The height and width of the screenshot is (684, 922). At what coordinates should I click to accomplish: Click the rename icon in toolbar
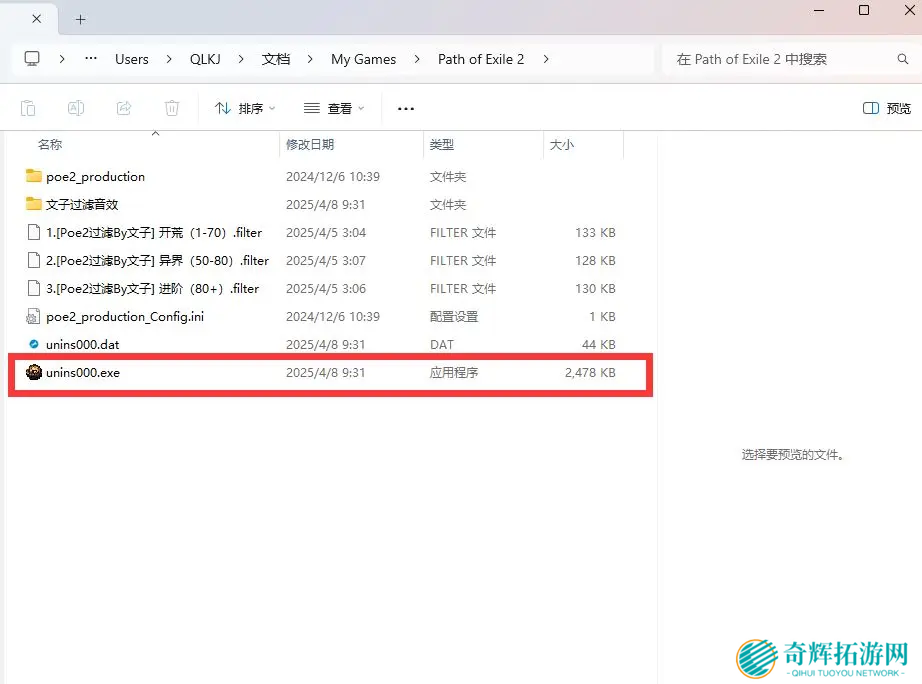(76, 108)
